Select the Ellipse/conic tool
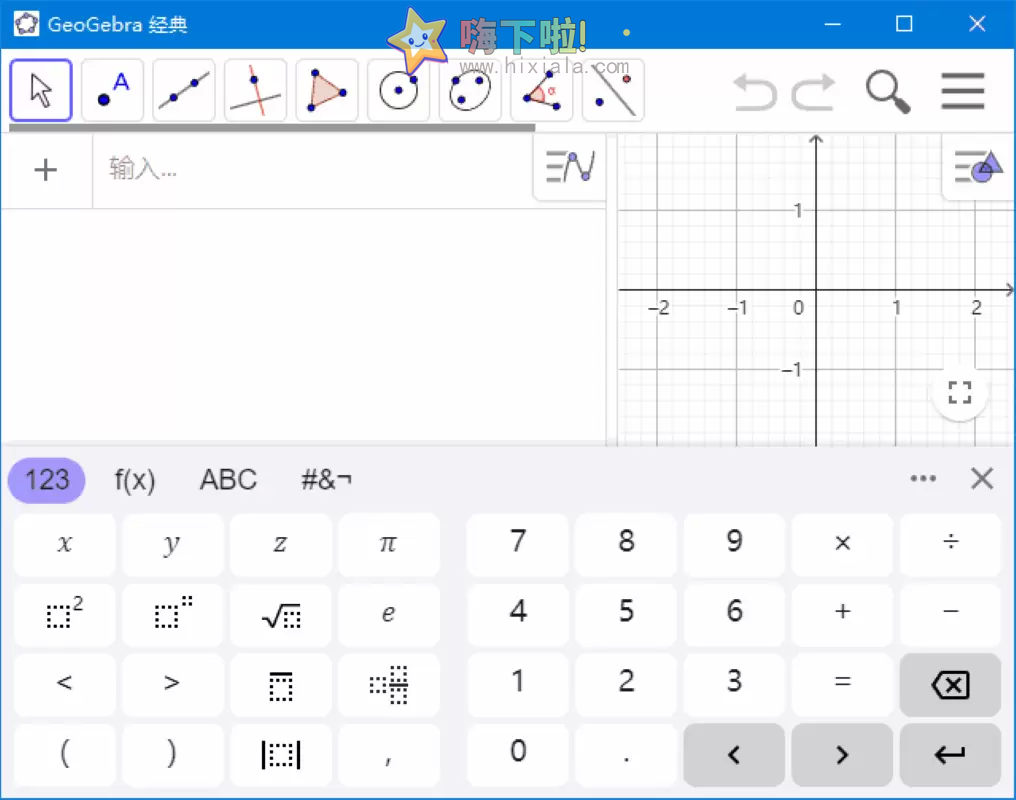Screen dimensions: 1016x800 tap(469, 90)
